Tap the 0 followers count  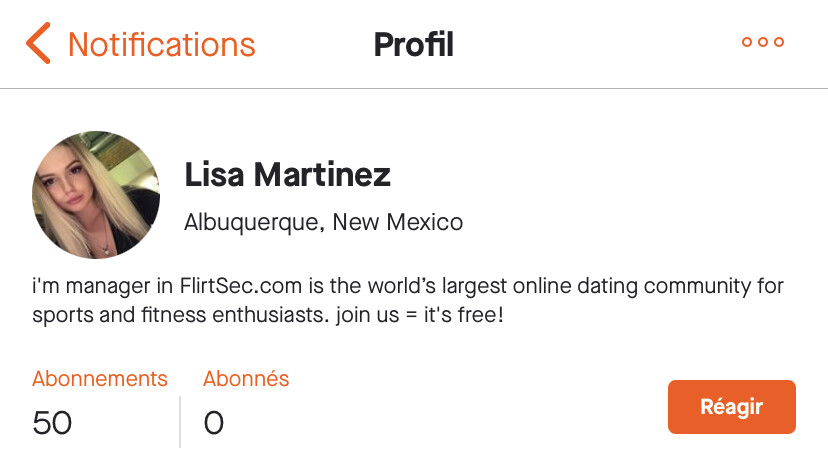213,423
